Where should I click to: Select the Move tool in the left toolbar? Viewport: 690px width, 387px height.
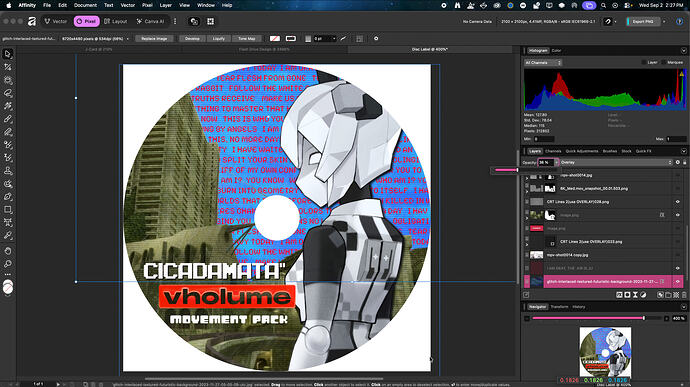click(x=7, y=54)
